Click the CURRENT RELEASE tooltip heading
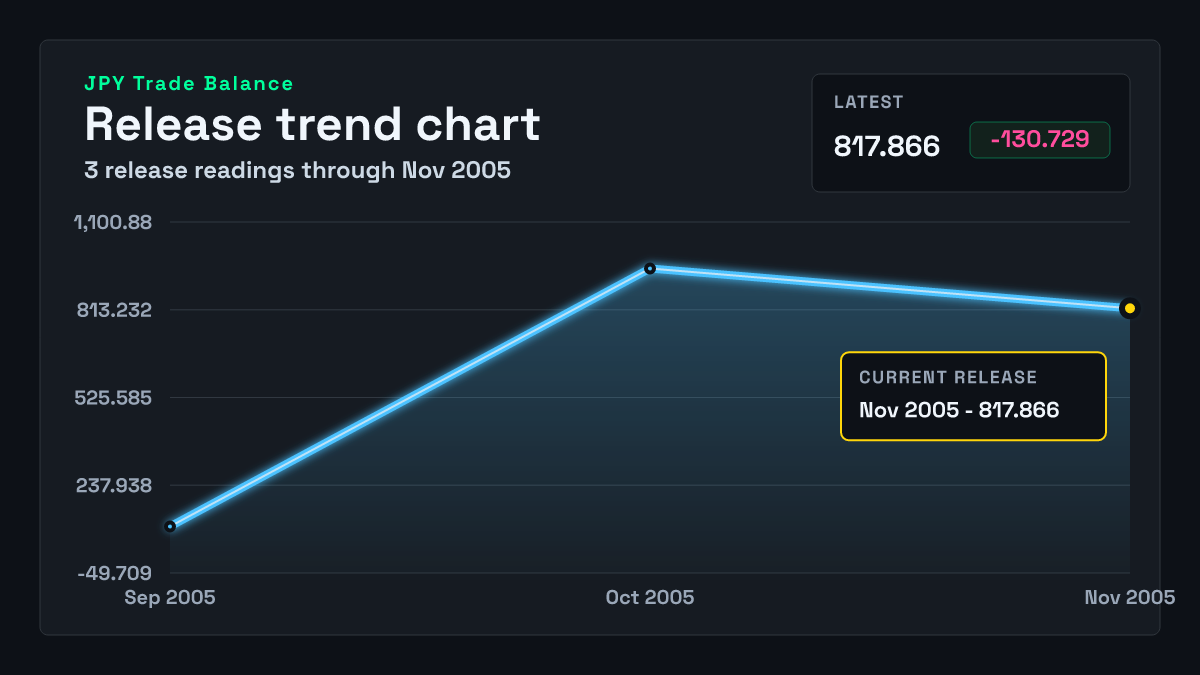Viewport: 1200px width, 675px height. pos(948,378)
